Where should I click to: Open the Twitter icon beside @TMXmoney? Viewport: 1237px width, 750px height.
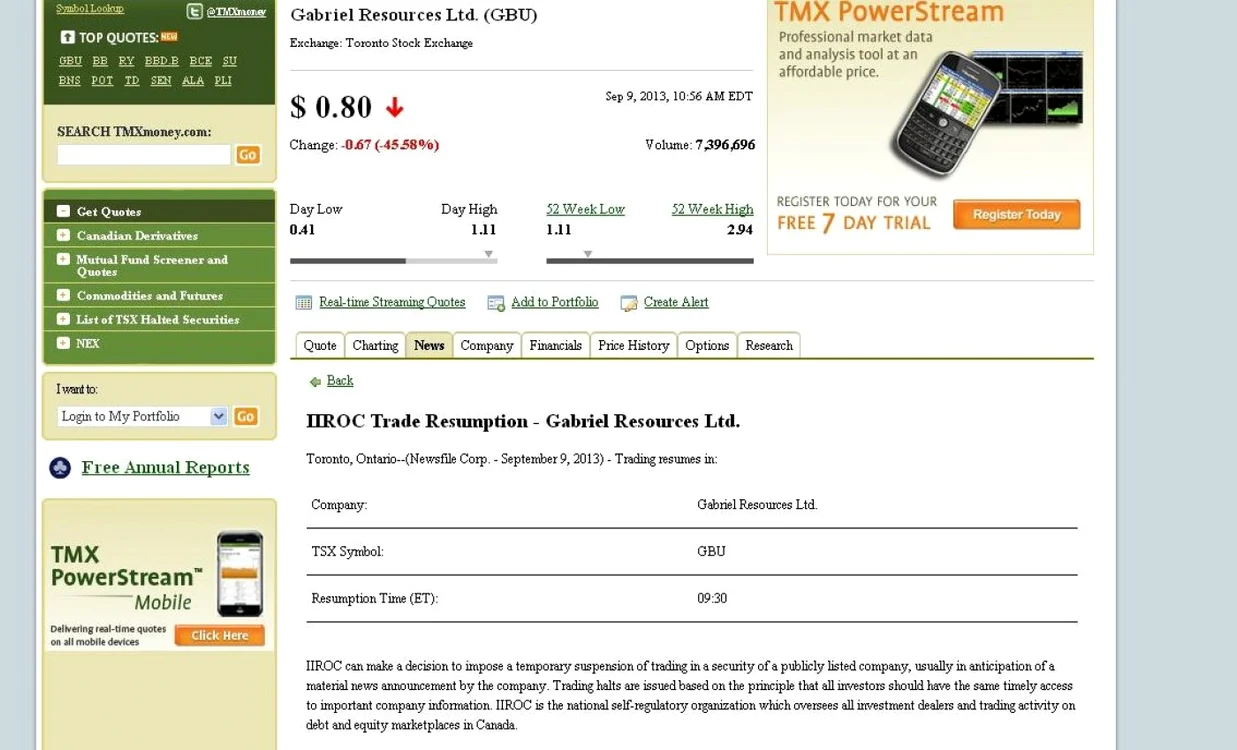[194, 11]
